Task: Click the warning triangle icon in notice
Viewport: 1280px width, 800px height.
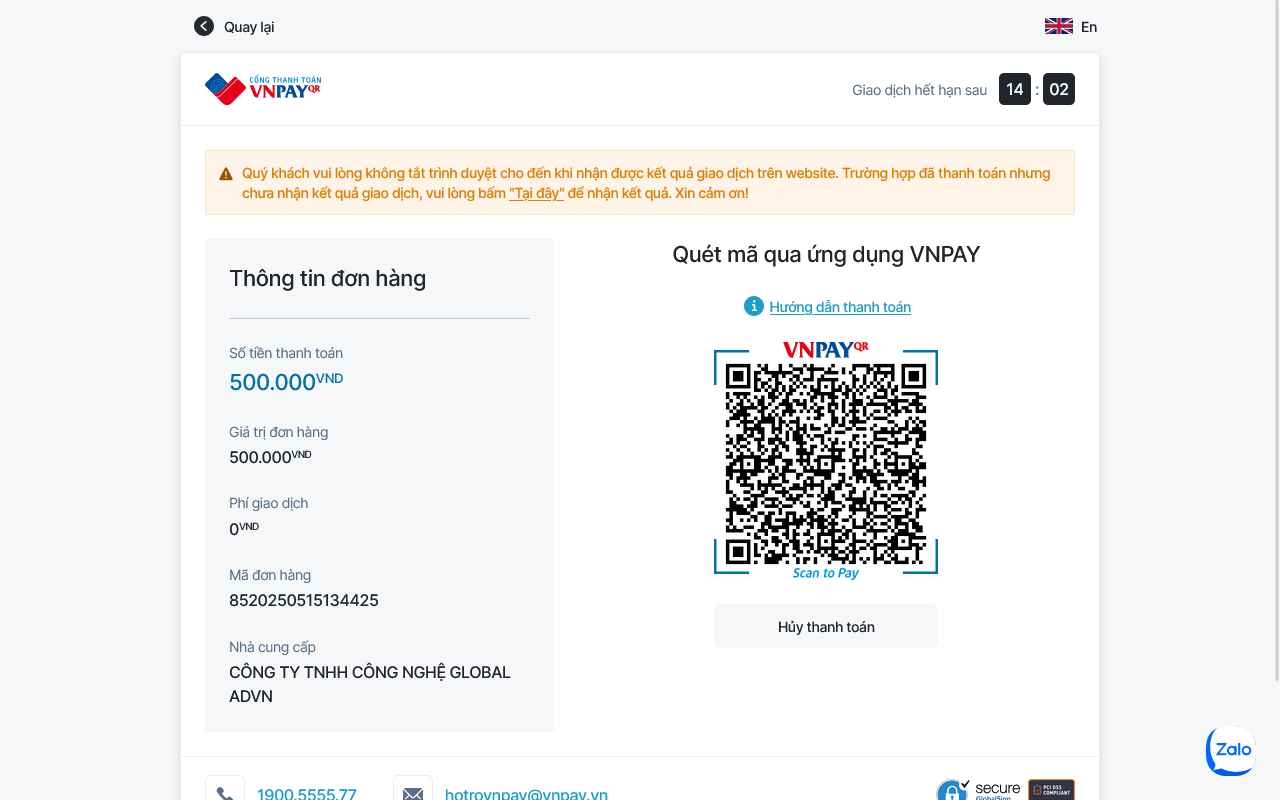Action: 226,174
